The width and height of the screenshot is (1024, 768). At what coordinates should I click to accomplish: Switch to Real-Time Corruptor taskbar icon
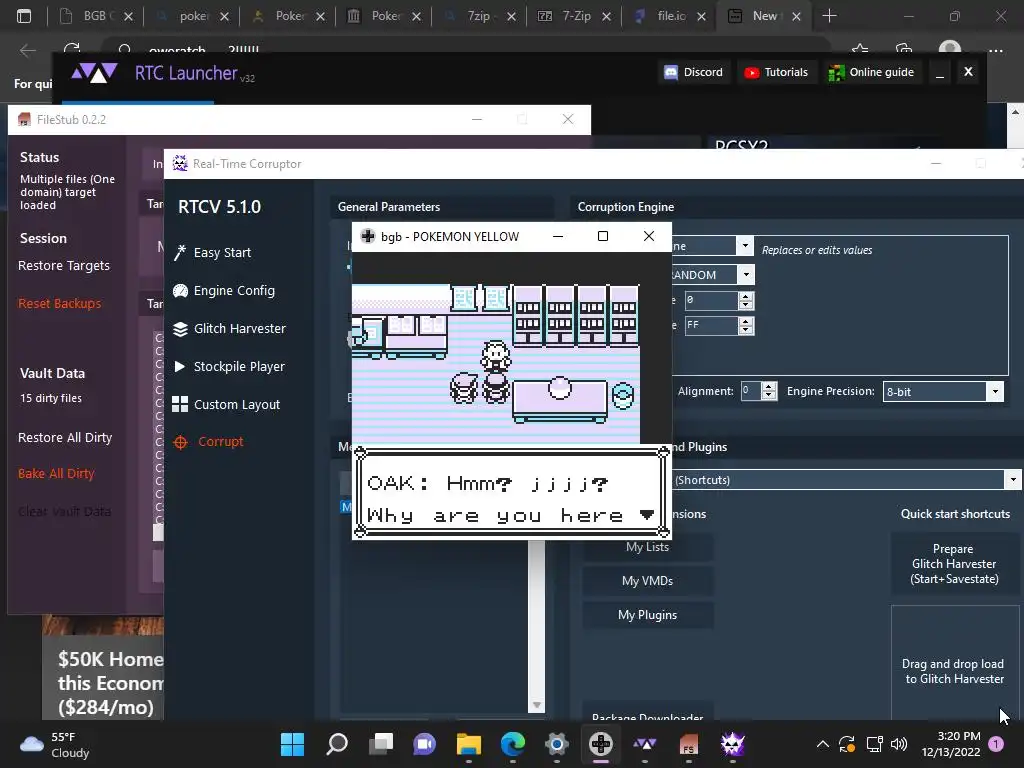(733, 744)
